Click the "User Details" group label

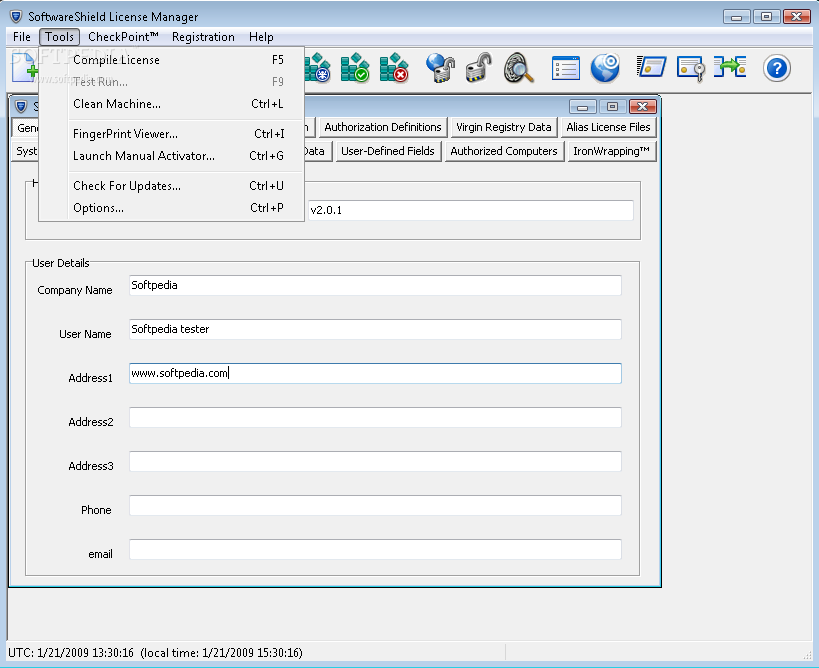(61, 263)
